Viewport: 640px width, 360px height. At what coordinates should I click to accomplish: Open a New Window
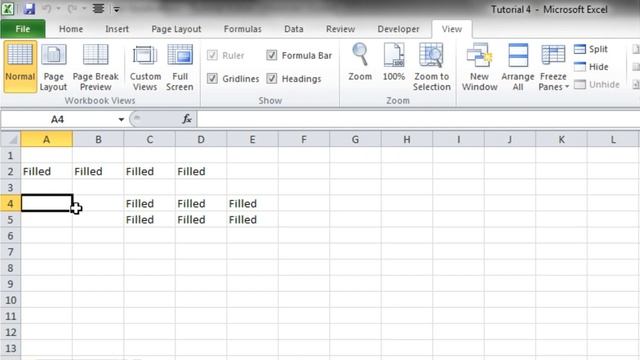[x=479, y=67]
